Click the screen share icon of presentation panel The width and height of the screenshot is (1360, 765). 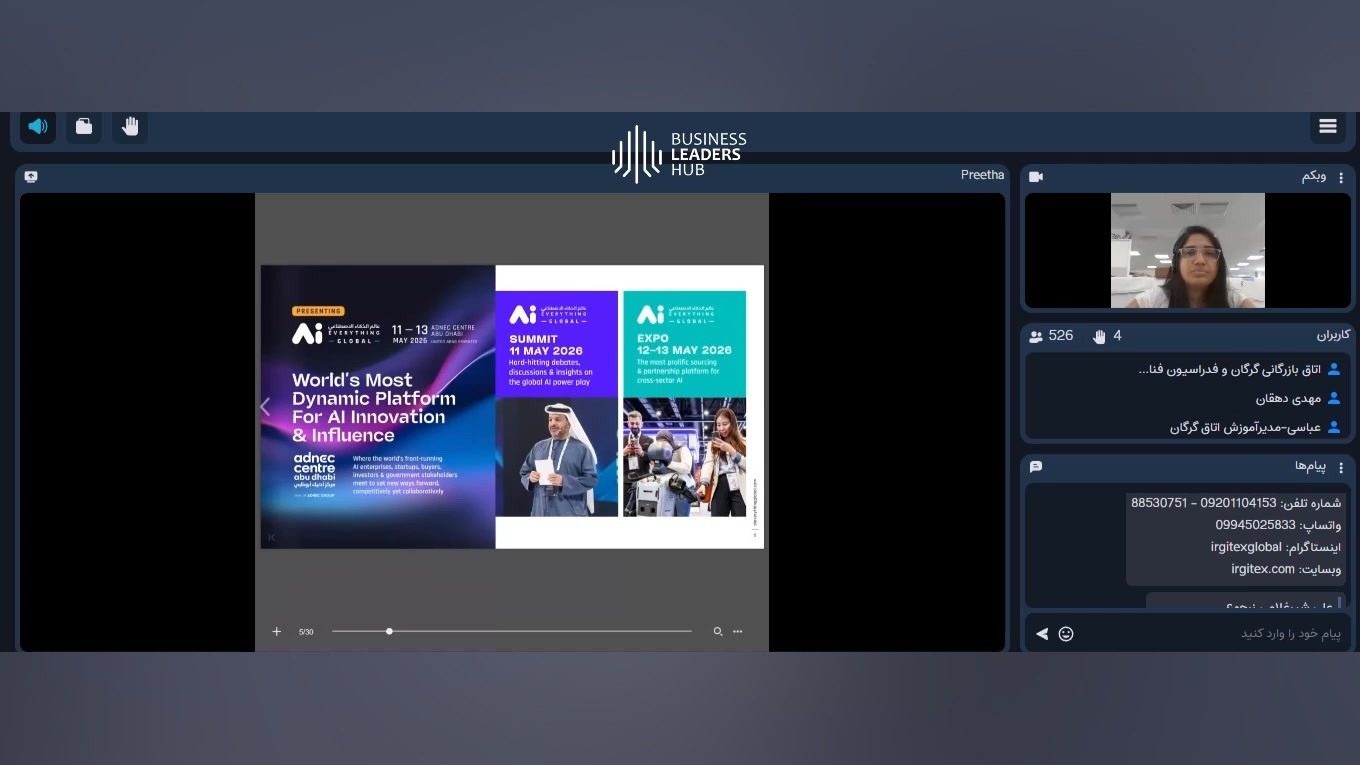coord(31,176)
